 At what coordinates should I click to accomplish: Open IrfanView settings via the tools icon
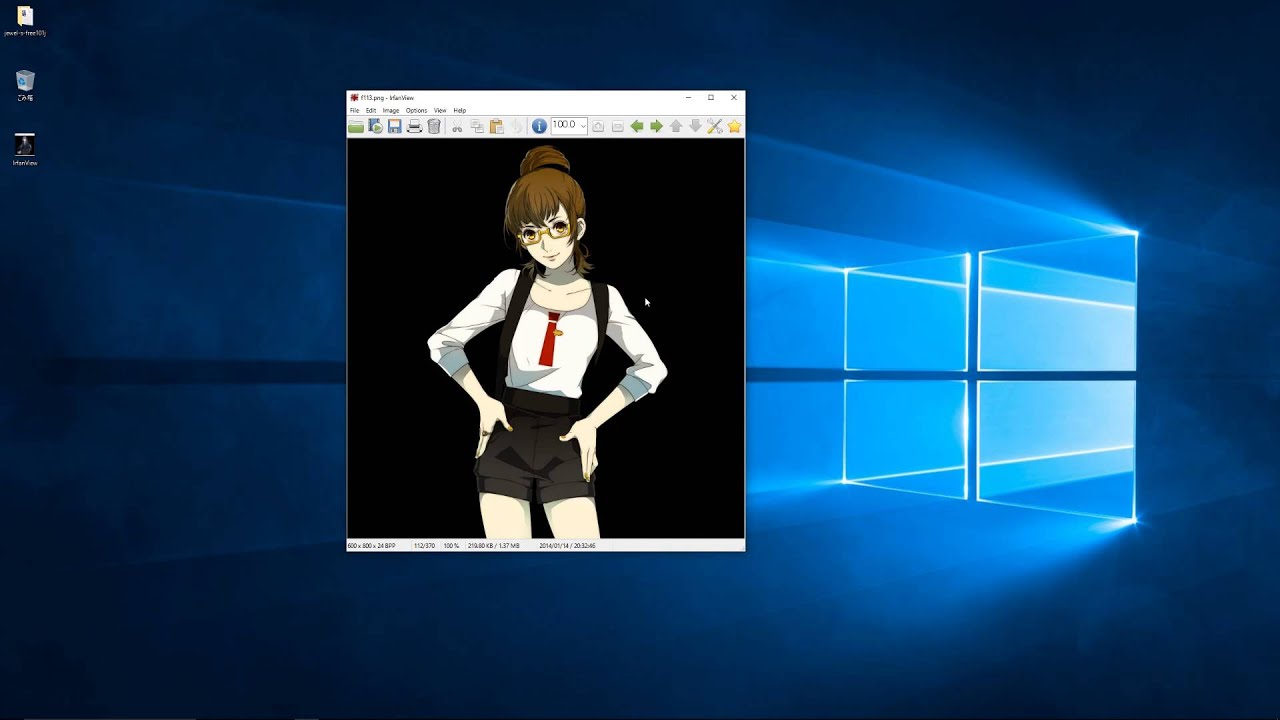(x=714, y=126)
